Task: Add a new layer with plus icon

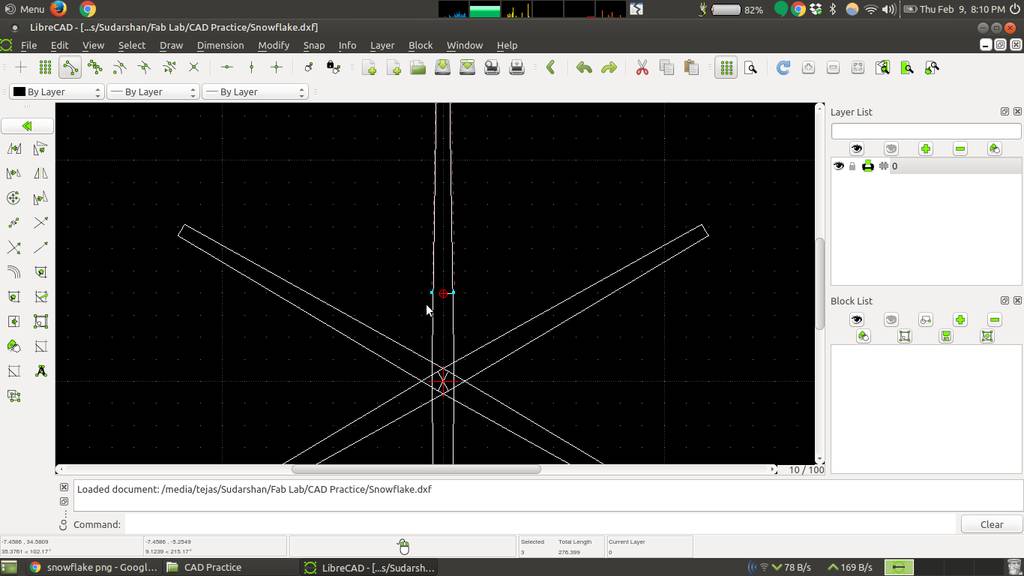Action: [x=925, y=149]
